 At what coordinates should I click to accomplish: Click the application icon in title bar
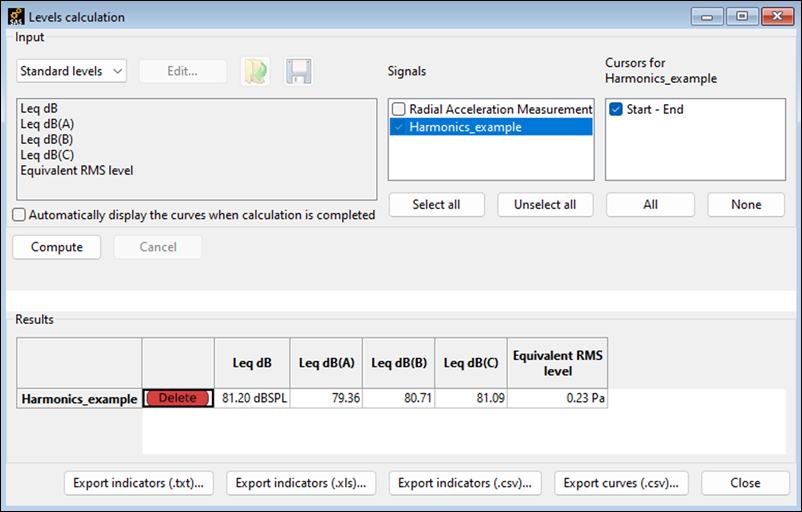pyautogui.click(x=15, y=17)
